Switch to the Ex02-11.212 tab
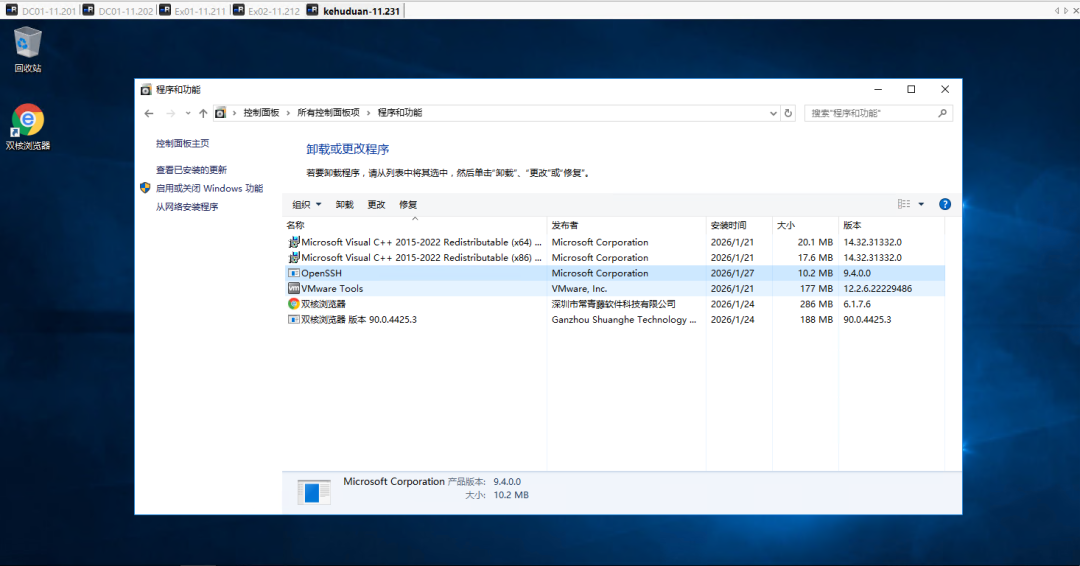Viewport: 1080px width, 566px height. click(x=267, y=10)
